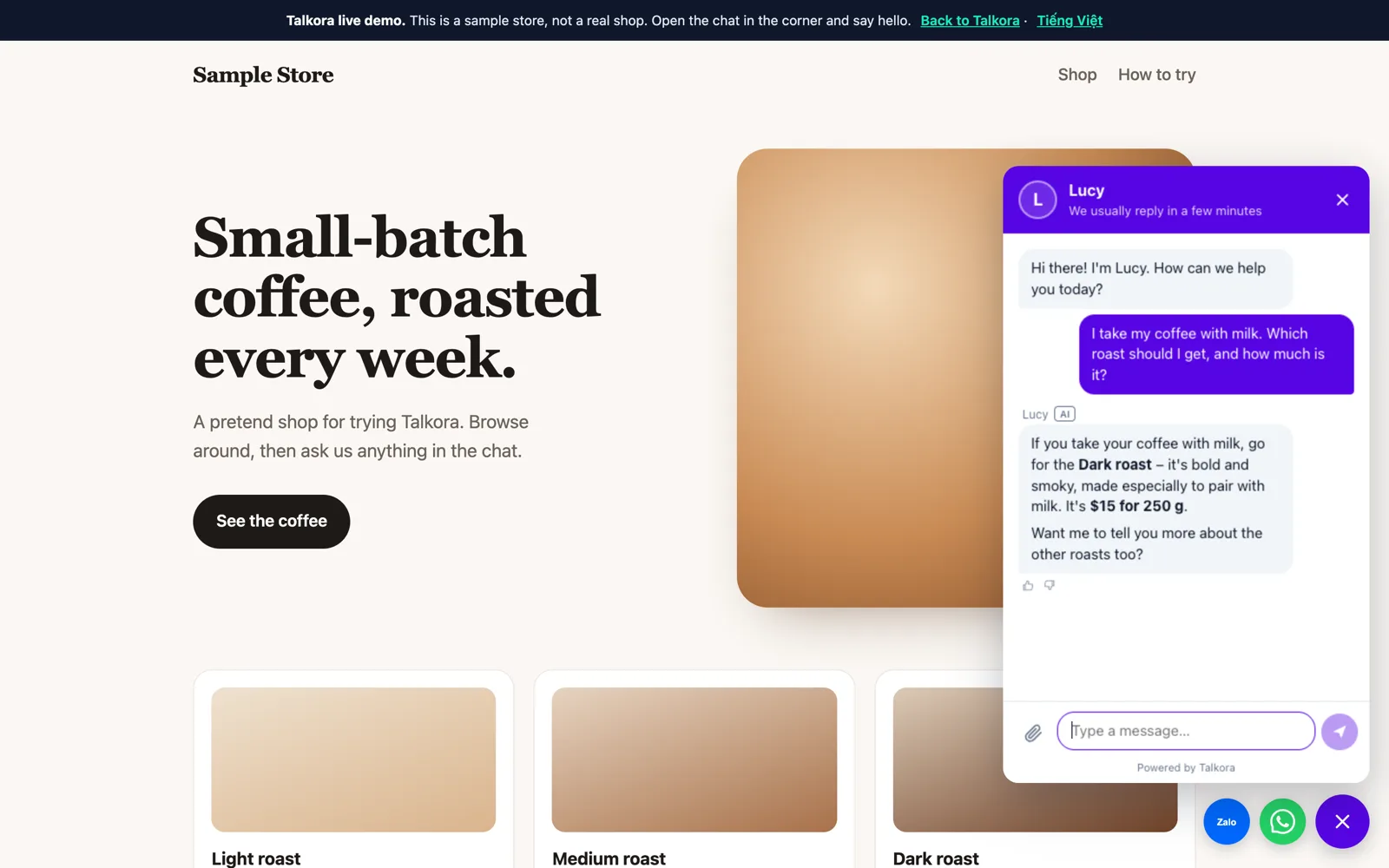Click Lucy's greeting message bubble
The height and width of the screenshot is (868, 1389).
coord(1155,279)
